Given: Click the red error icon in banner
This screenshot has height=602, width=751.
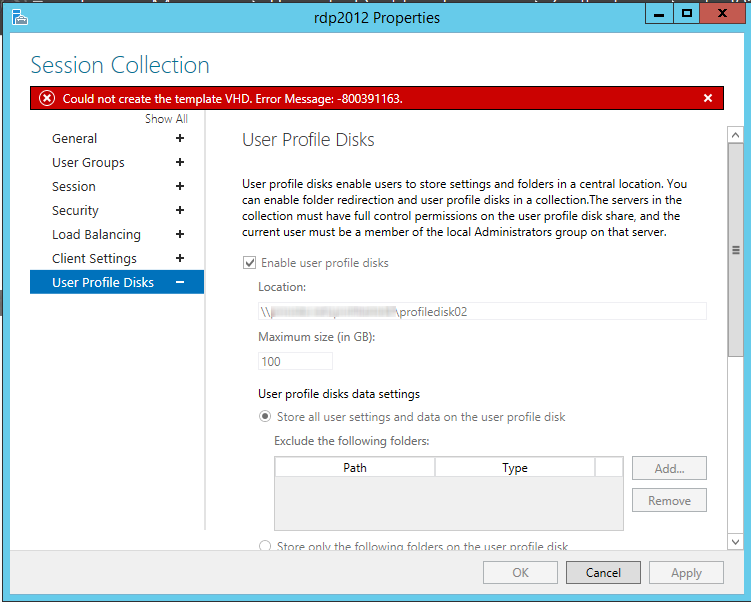Looking at the screenshot, I should [46, 98].
